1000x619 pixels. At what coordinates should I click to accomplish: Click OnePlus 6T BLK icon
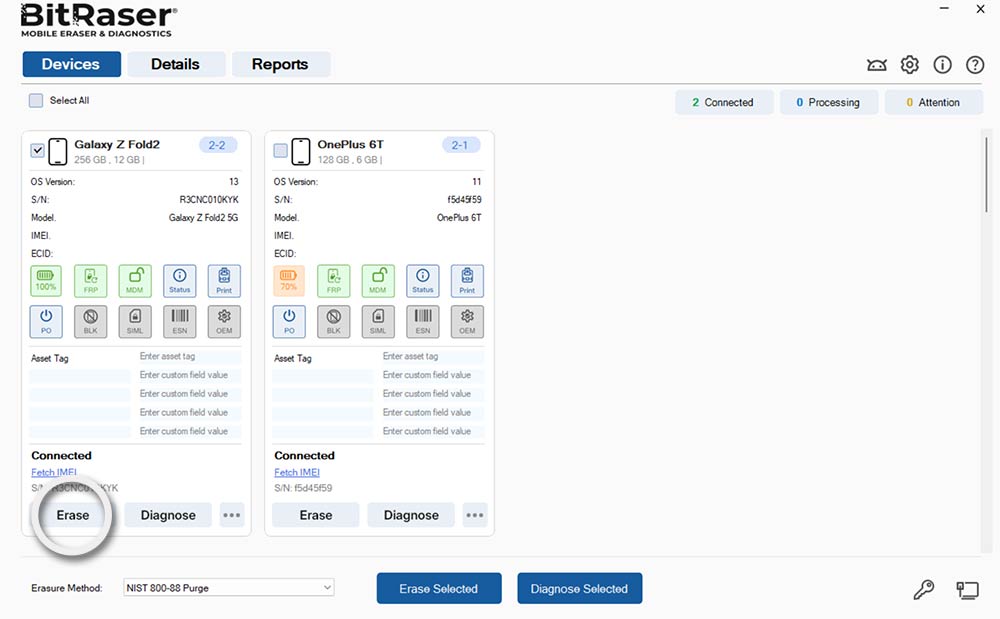coord(334,321)
